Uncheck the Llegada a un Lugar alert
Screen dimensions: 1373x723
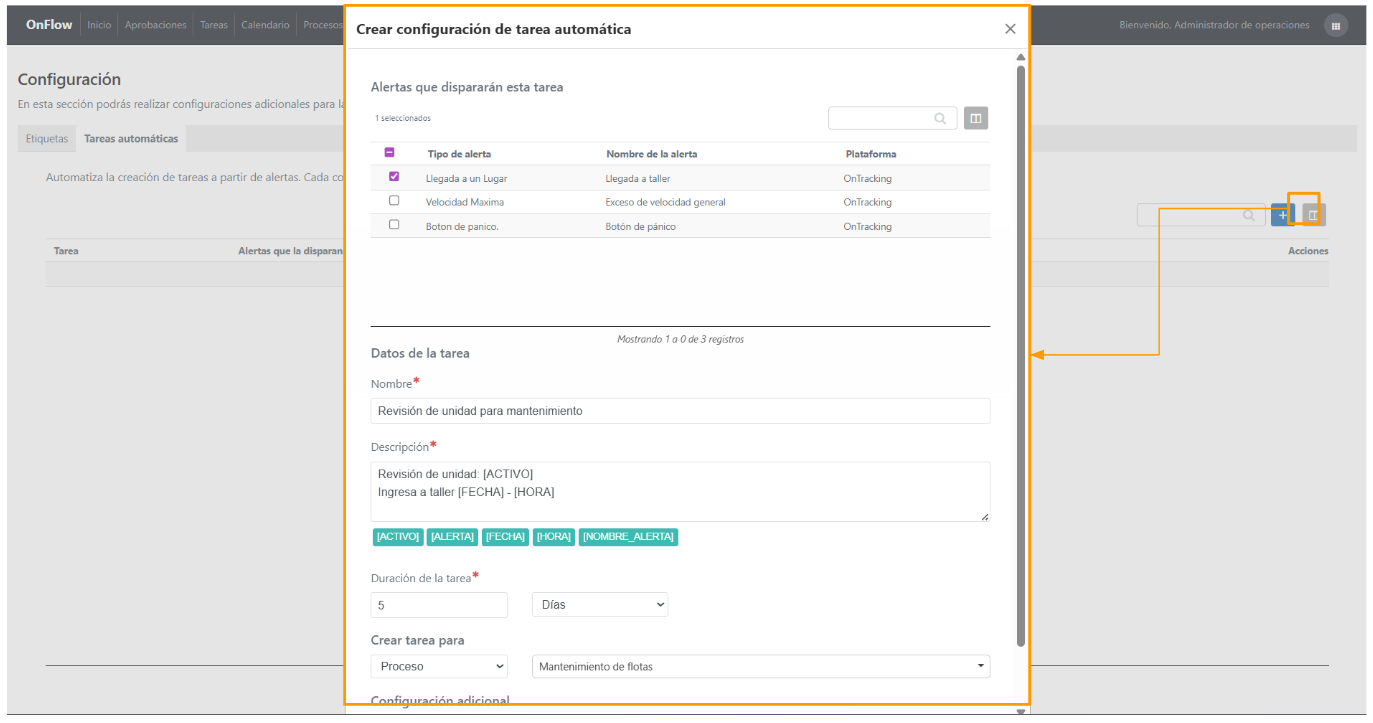(394, 177)
